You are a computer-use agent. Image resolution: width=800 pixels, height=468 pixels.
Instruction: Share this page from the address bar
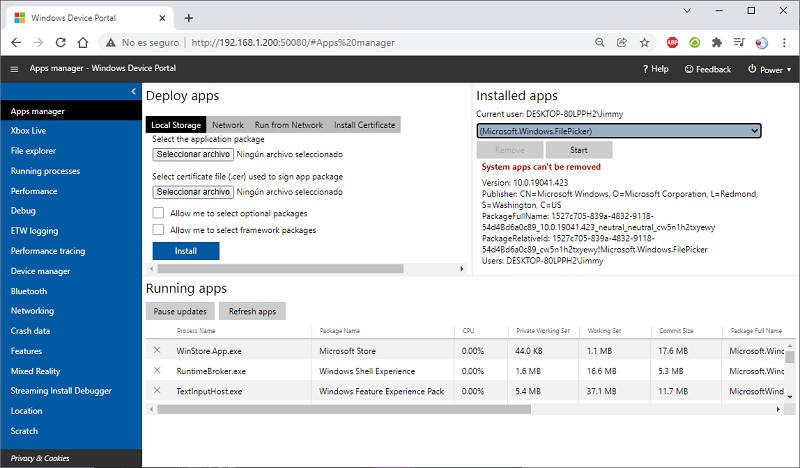[x=622, y=43]
